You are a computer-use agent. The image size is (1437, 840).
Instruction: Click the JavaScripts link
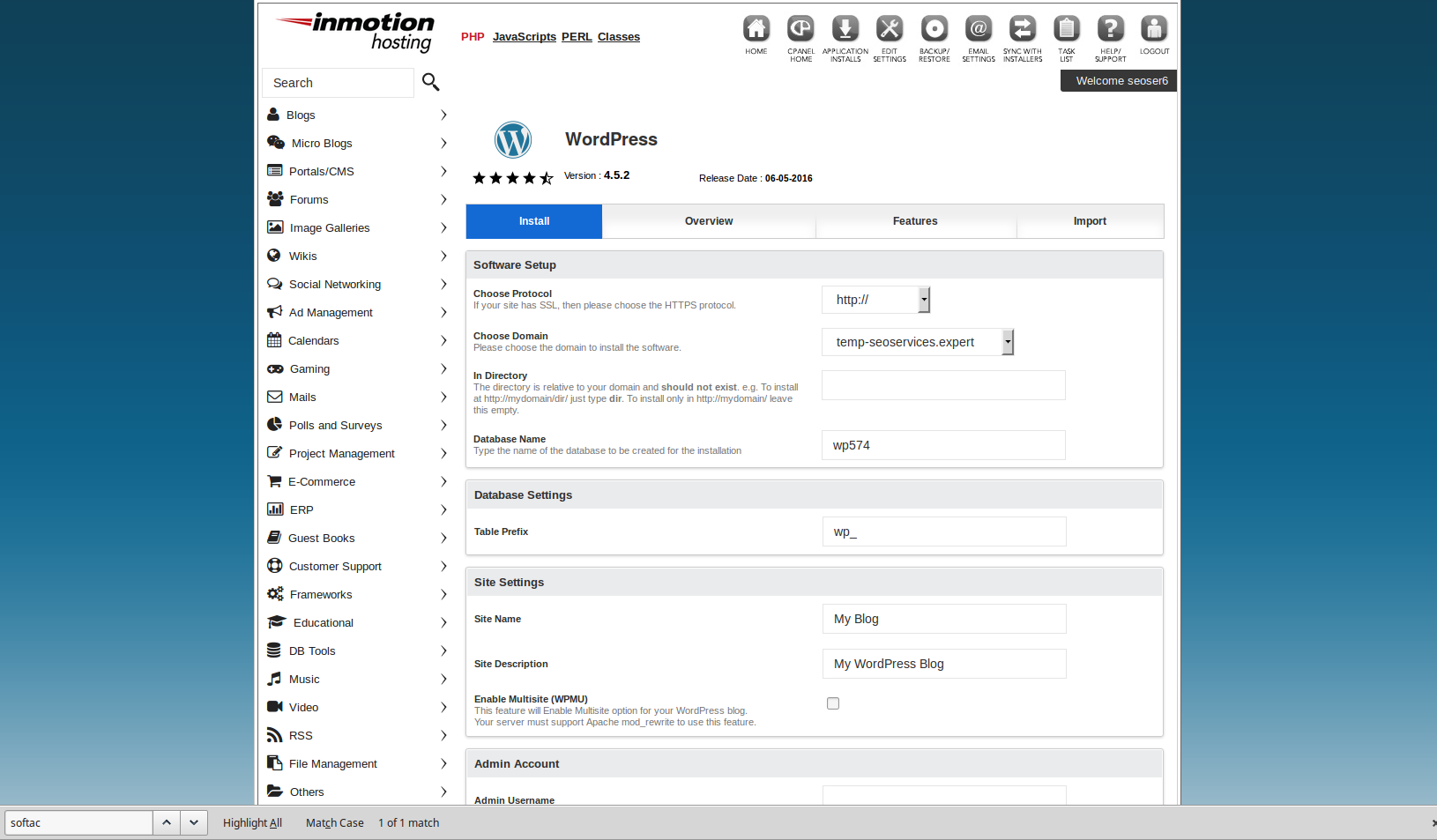coord(525,37)
